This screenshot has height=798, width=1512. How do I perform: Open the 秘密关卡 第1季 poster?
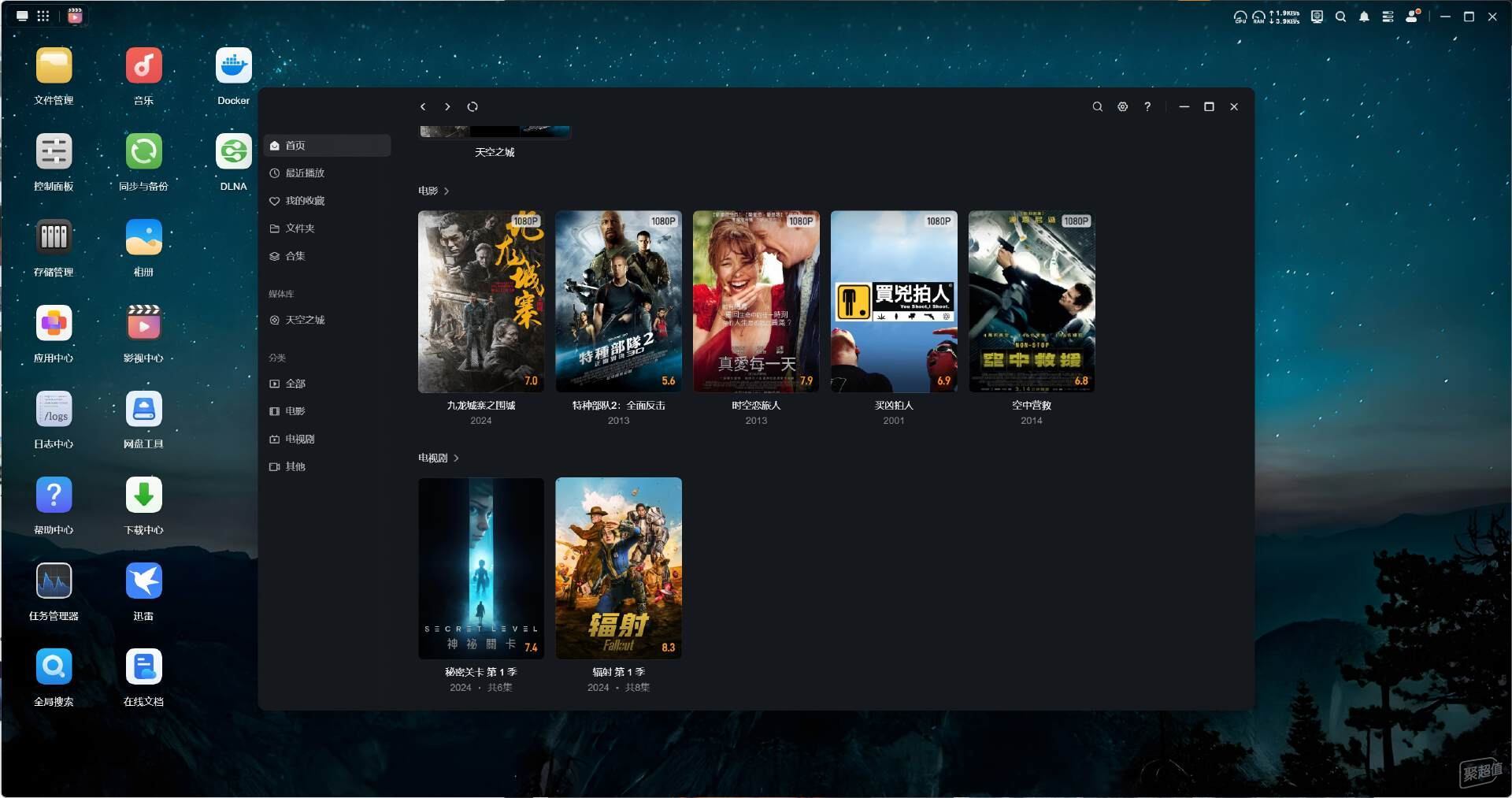tap(481, 568)
